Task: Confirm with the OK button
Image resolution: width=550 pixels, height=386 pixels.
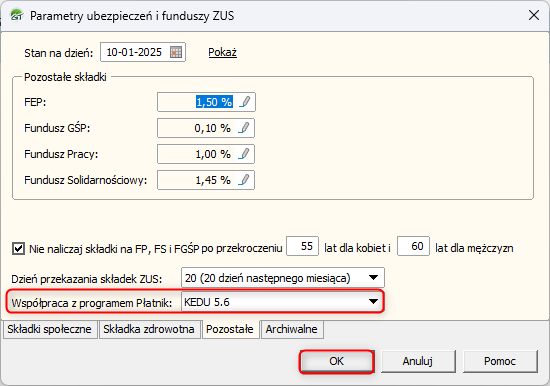Action: pos(337,361)
